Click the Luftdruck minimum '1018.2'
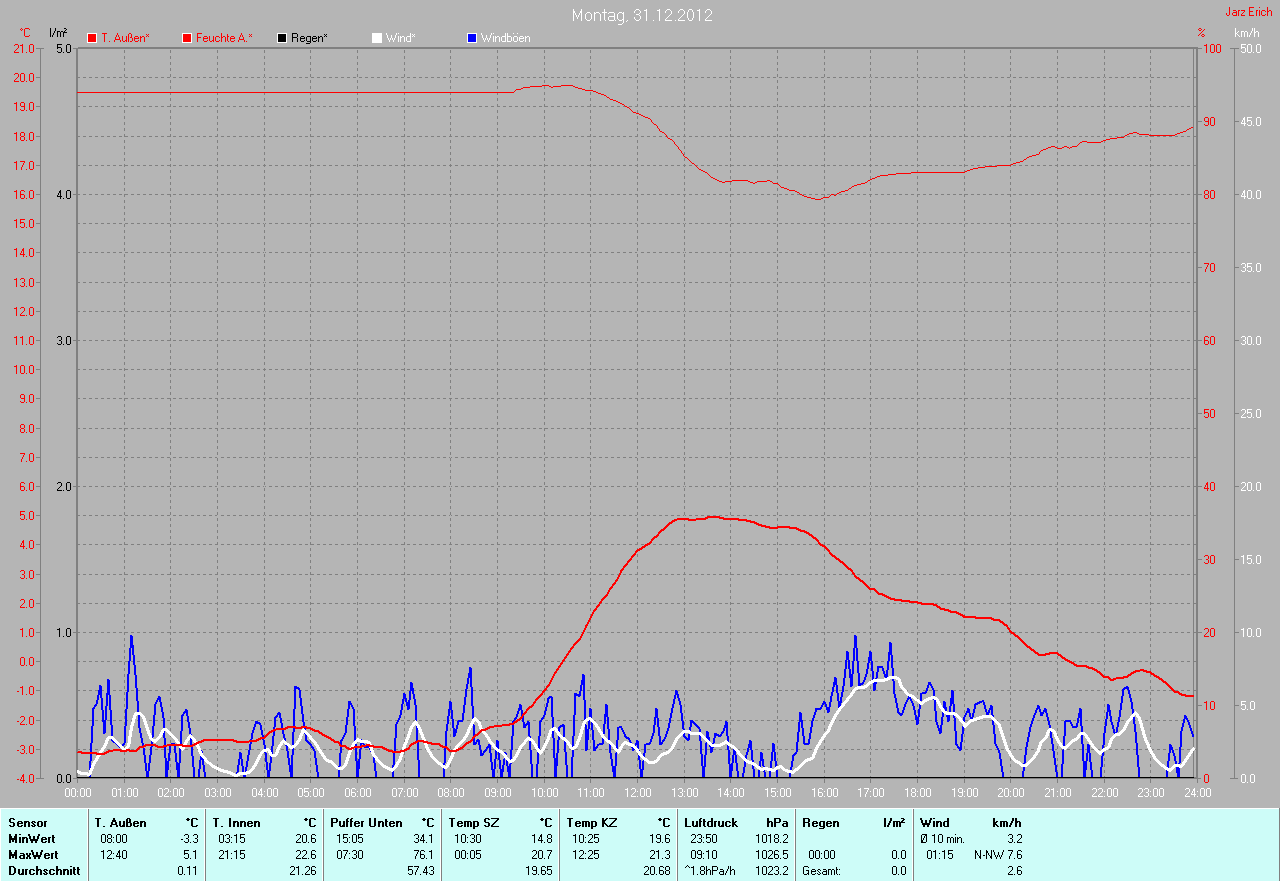Image resolution: width=1280 pixels, height=881 pixels. point(772,839)
